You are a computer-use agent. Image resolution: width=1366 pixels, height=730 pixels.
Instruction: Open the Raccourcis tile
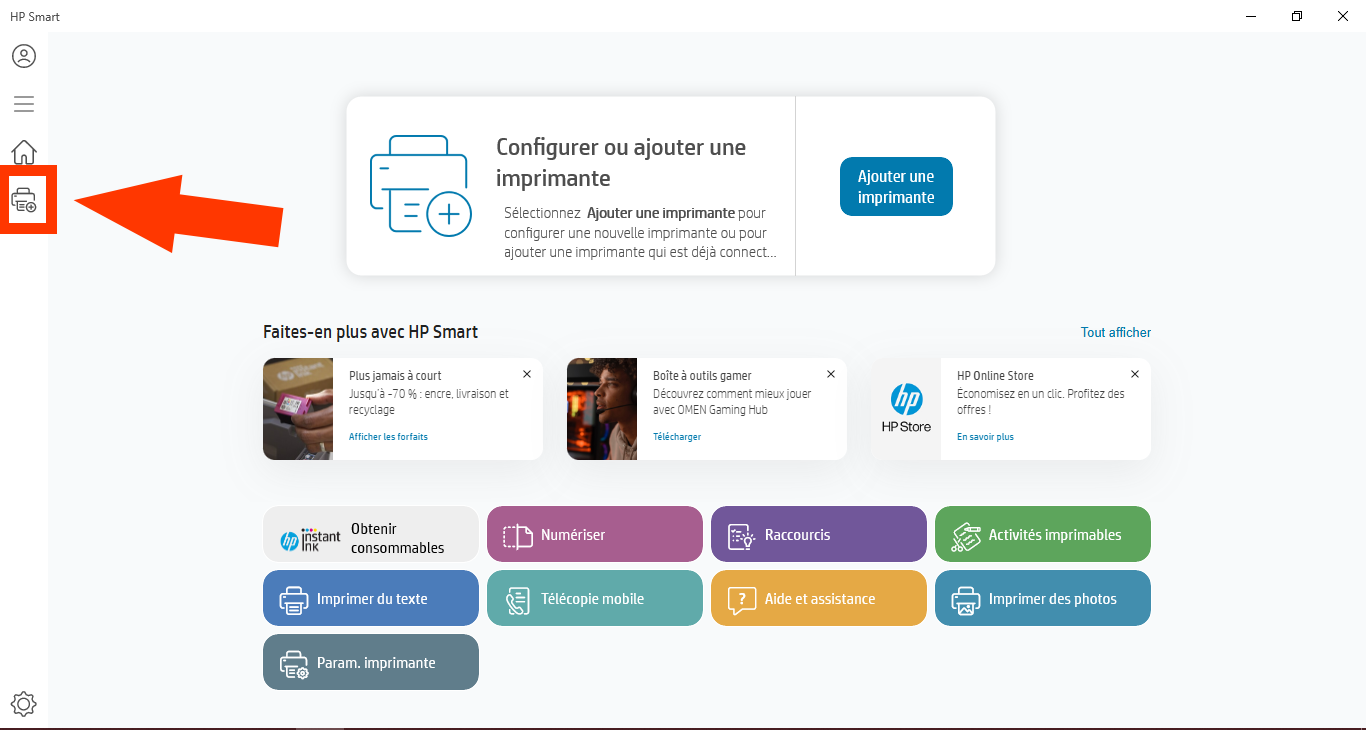[x=819, y=534]
